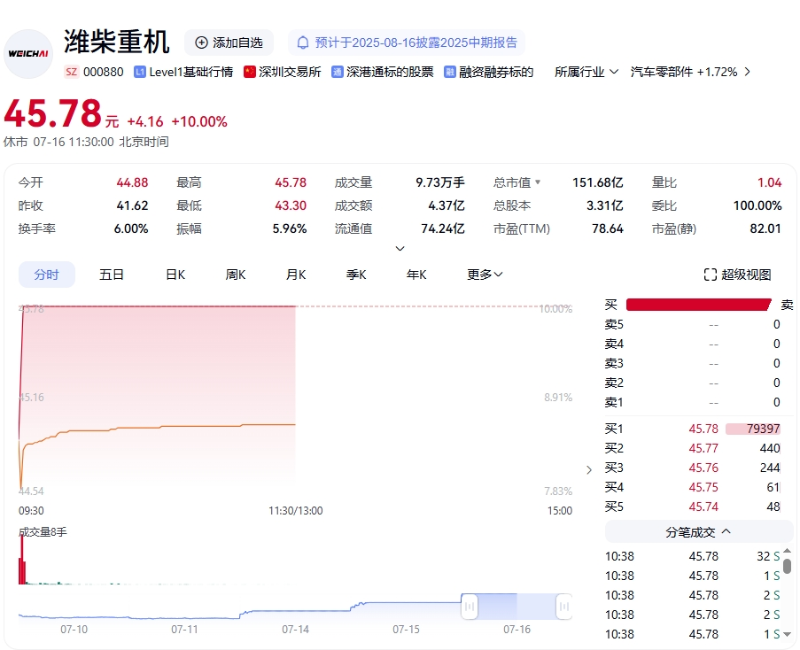The image size is (800, 650).
Task: Click the 卖5 order row label
Action: pos(614,324)
